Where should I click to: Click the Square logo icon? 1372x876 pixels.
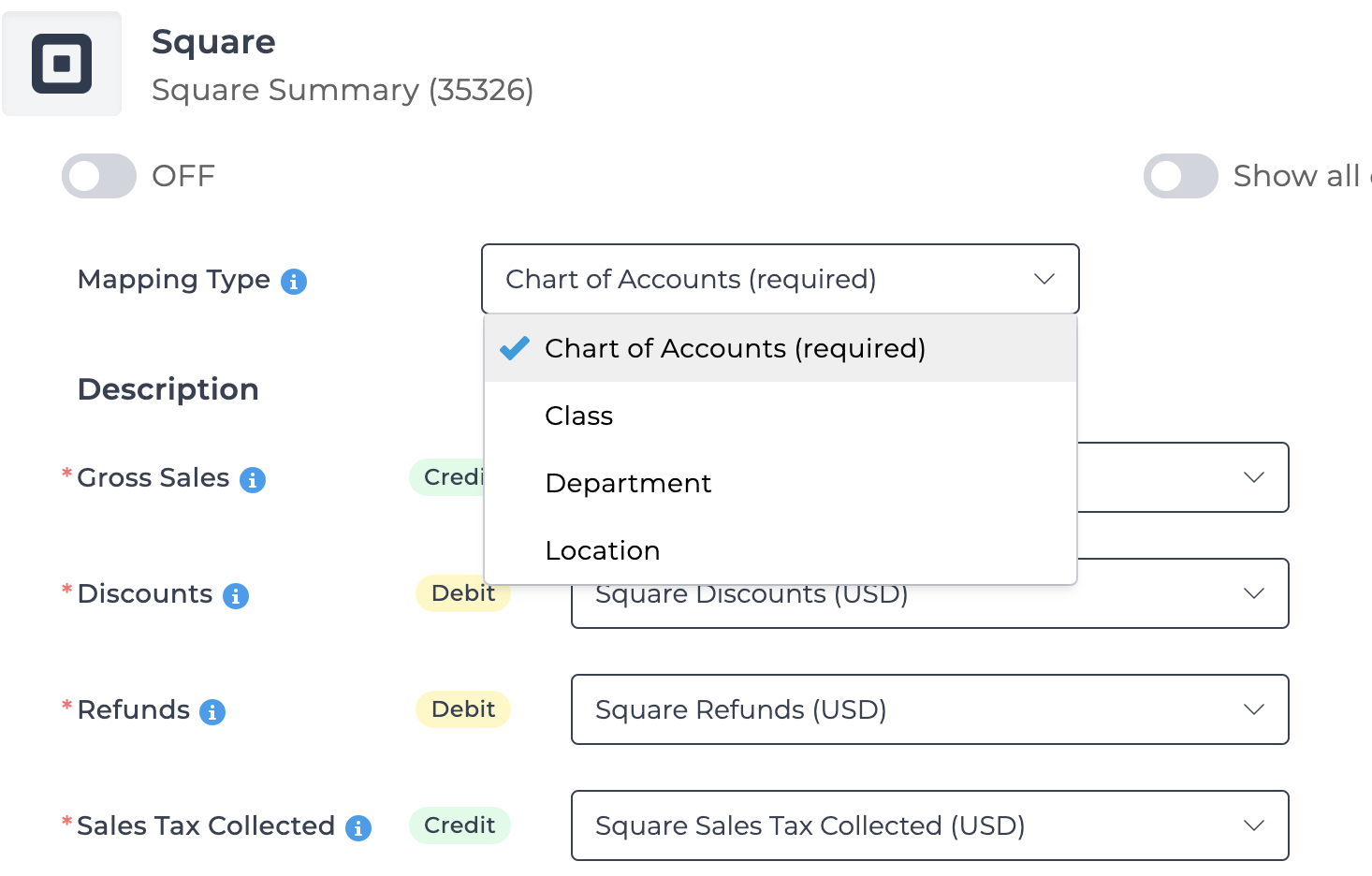tap(62, 64)
